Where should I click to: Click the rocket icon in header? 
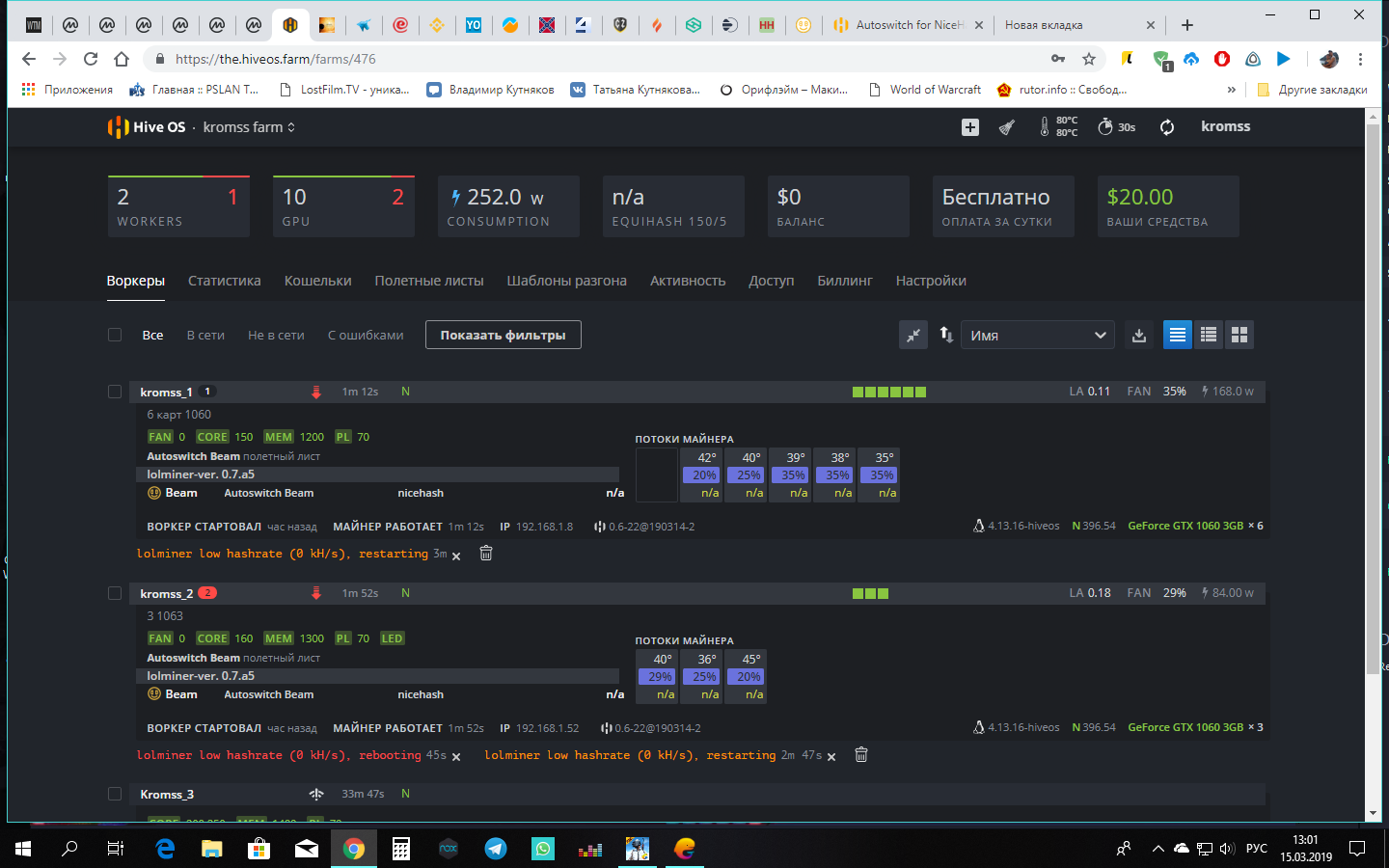tap(1007, 127)
